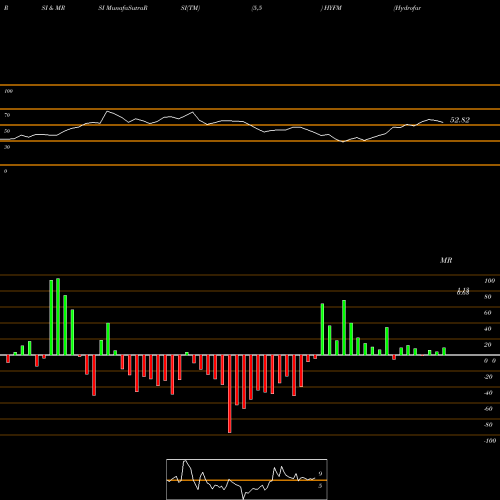
Task: Click the -40 label on MR axis
Action: pyautogui.click(x=488, y=393)
